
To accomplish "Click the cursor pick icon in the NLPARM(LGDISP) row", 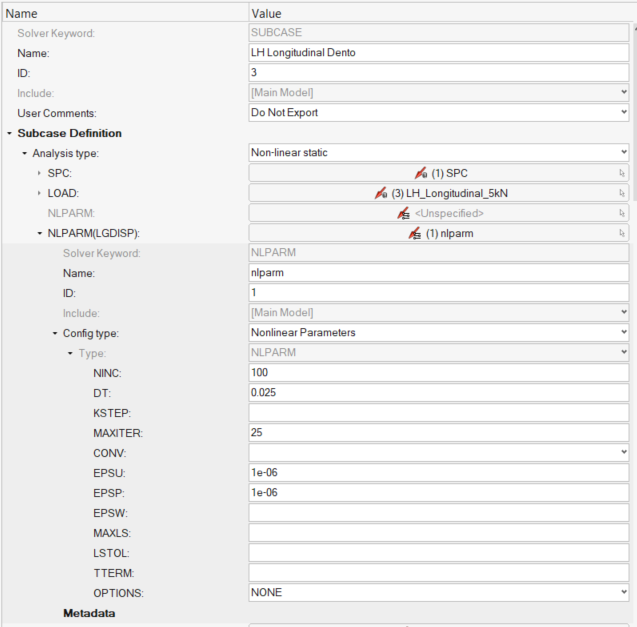I will [622, 233].
